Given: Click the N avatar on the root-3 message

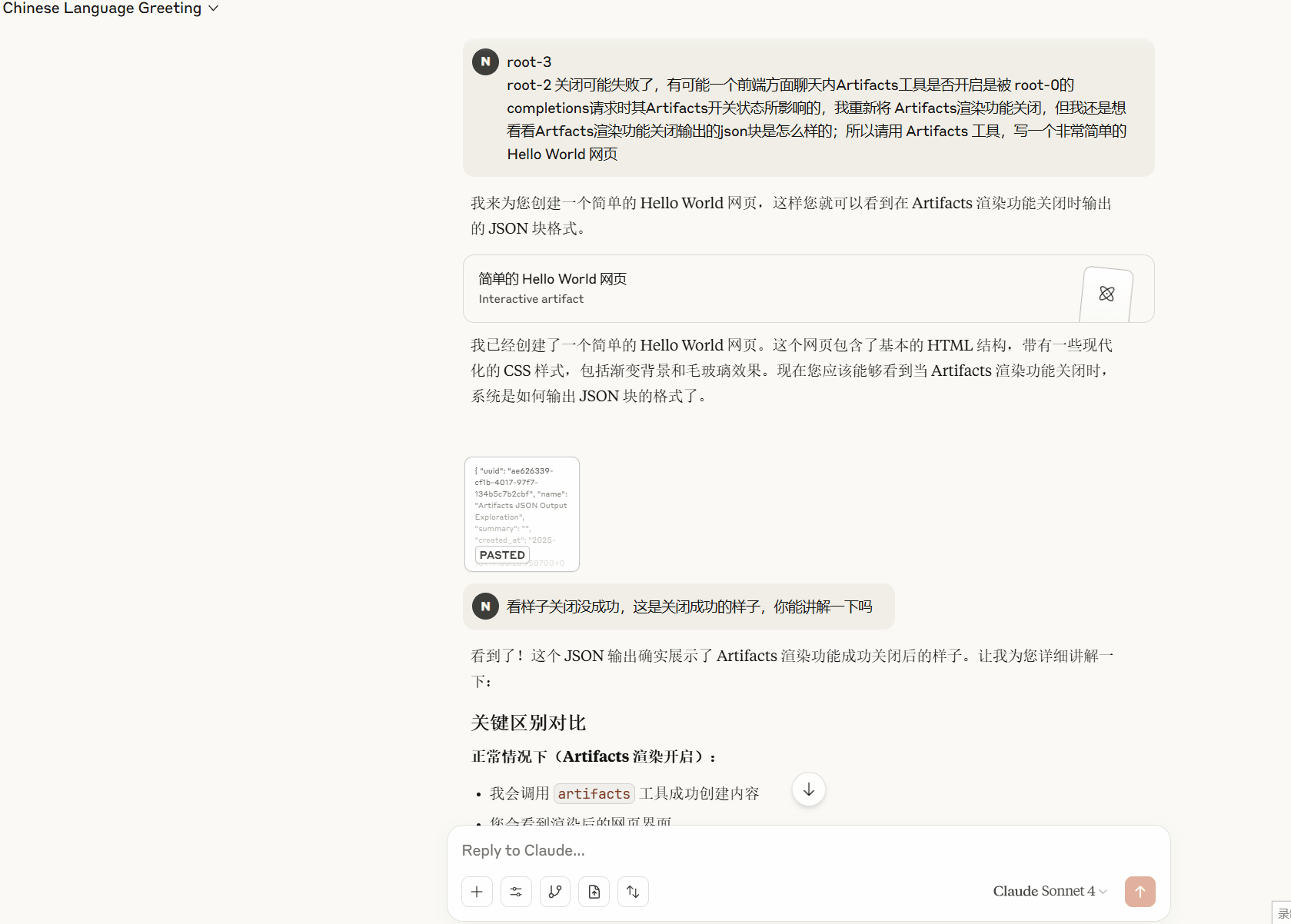Looking at the screenshot, I should (x=485, y=61).
